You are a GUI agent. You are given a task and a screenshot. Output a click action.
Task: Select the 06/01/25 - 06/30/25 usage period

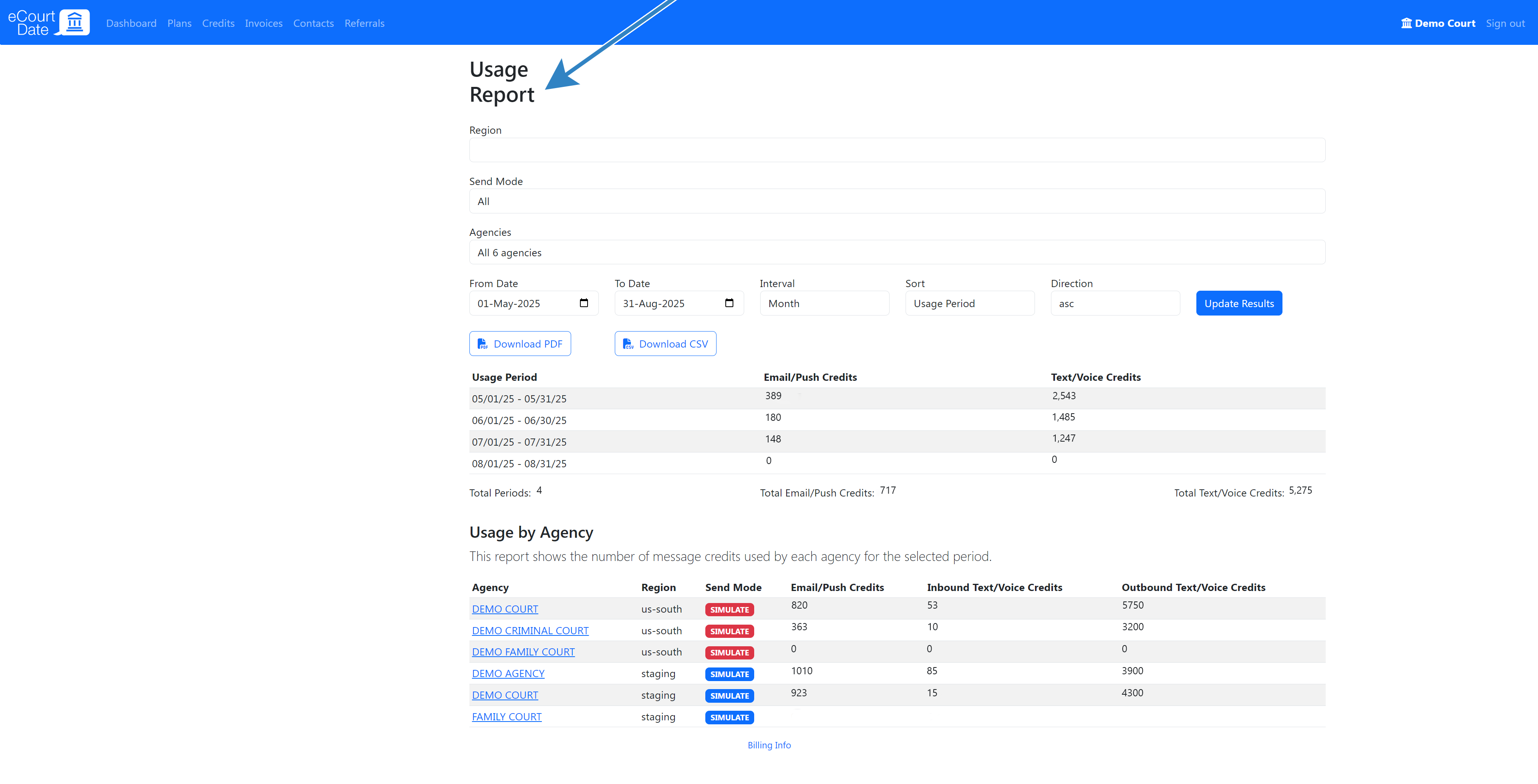[x=519, y=420]
